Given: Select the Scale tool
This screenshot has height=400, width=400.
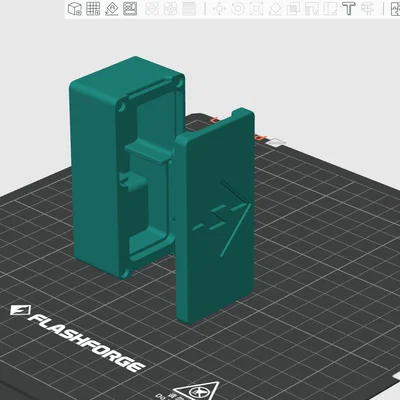Looking at the screenshot, I should (256, 9).
